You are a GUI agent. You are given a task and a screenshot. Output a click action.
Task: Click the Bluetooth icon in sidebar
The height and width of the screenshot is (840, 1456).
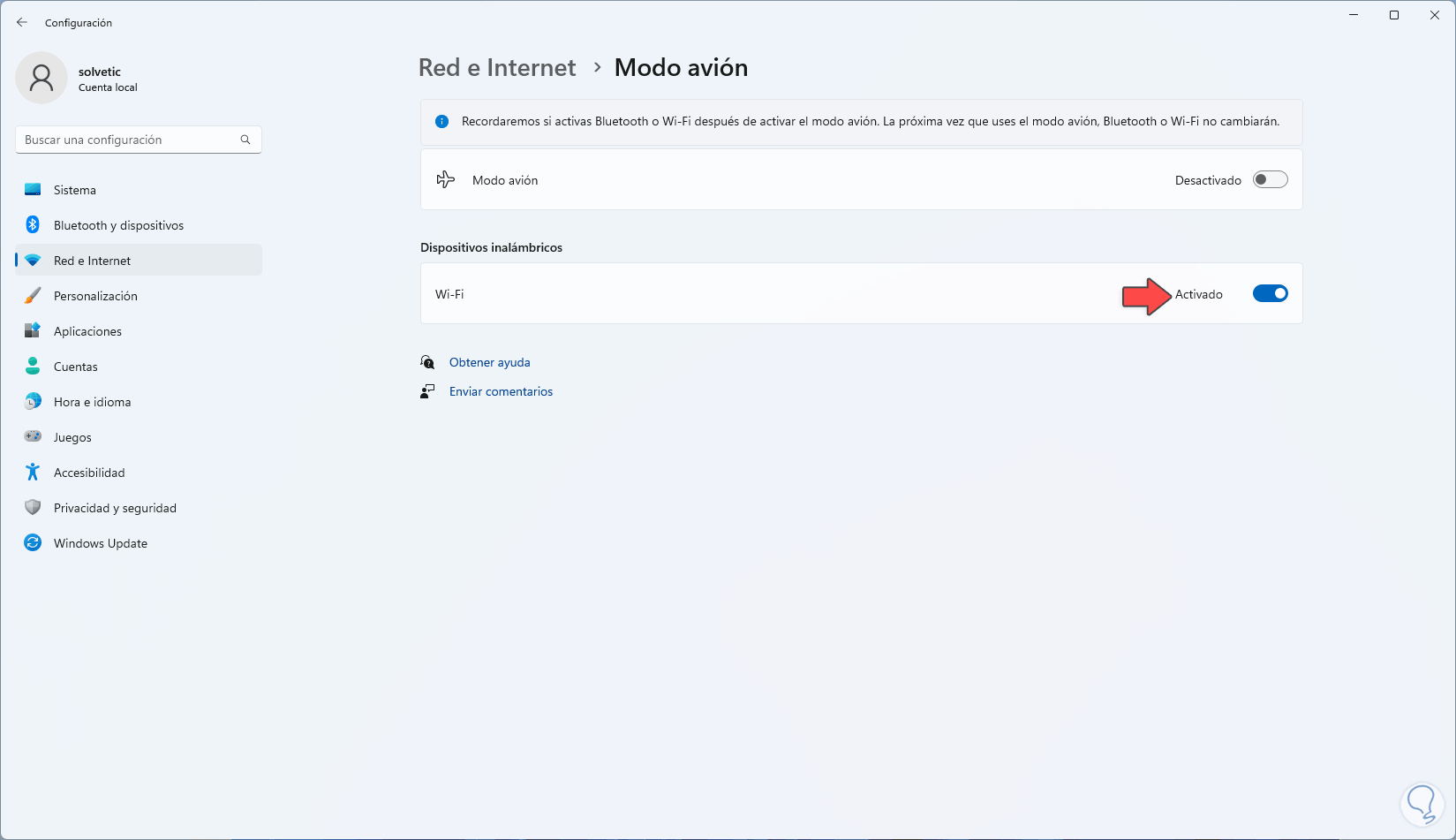pos(33,225)
